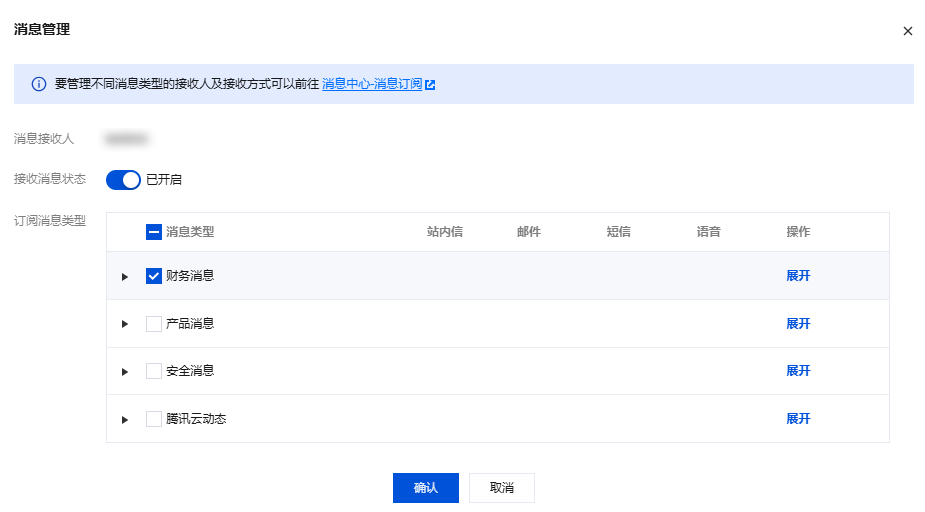
Task: Uncheck the 财务消息 checkbox
Action: [x=154, y=276]
